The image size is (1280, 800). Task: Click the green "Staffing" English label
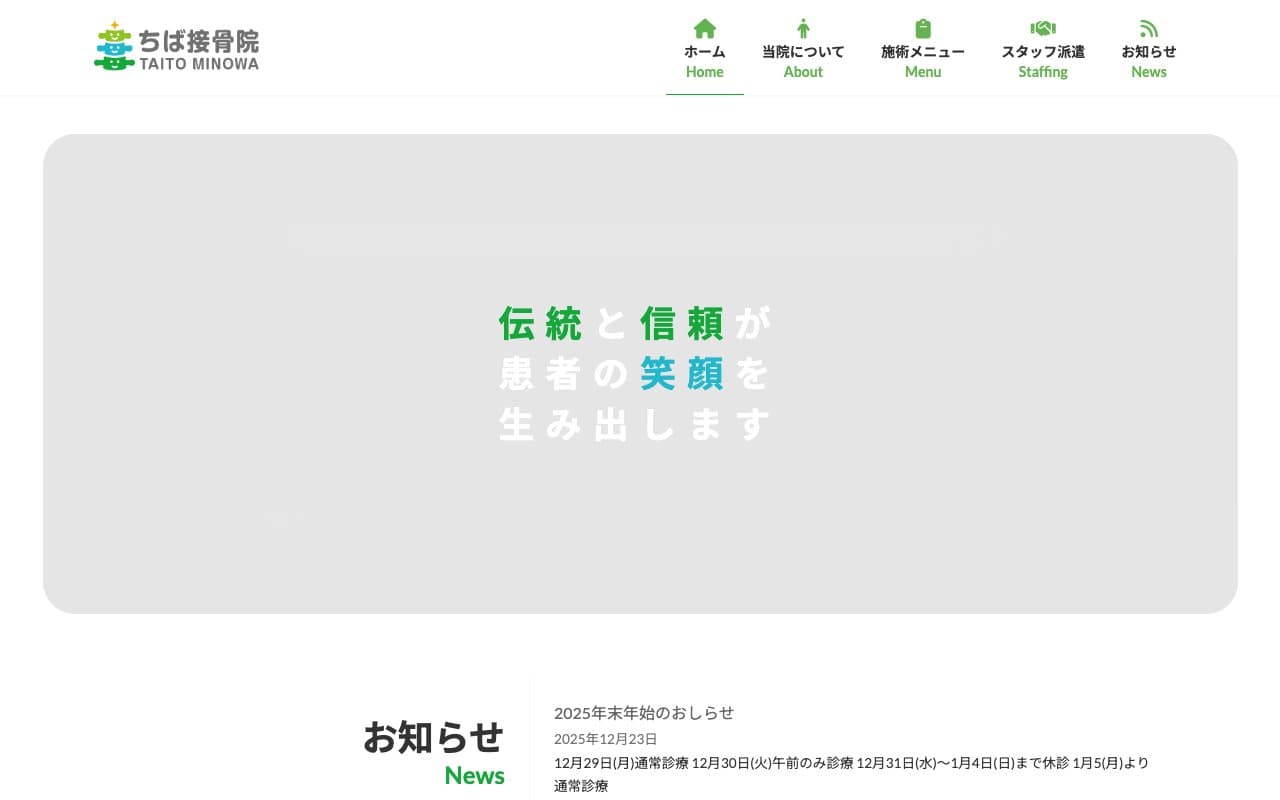point(1043,72)
